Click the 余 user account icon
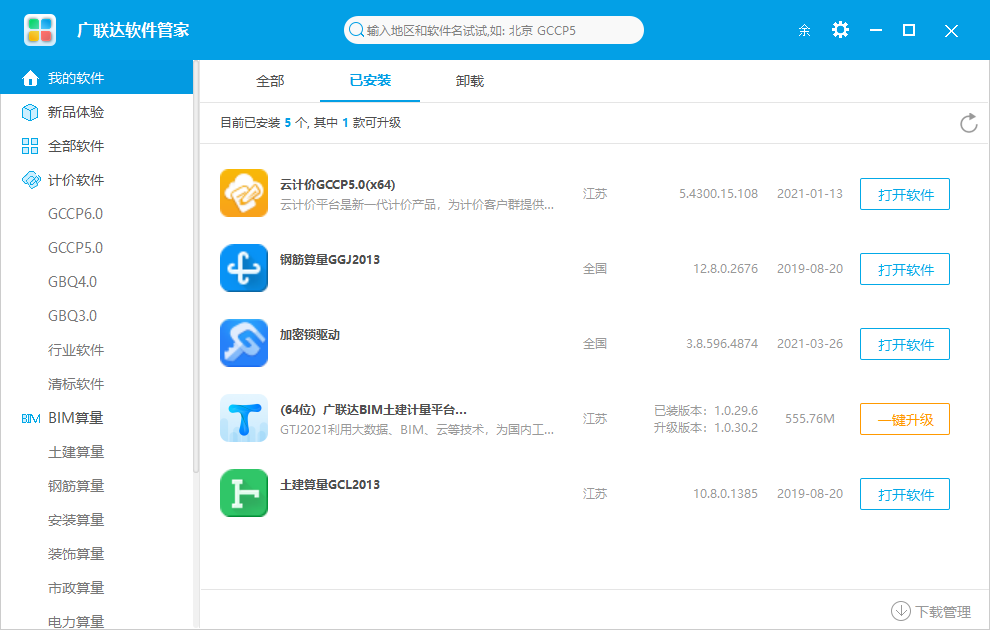The width and height of the screenshot is (990, 630). [804, 30]
